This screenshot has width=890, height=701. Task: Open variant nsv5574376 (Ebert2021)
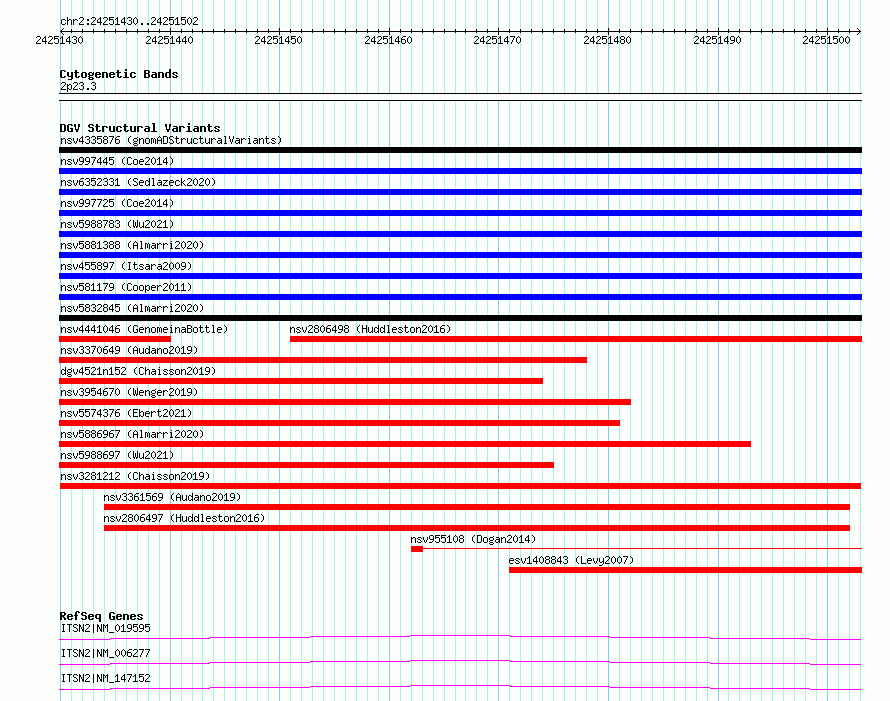126,413
